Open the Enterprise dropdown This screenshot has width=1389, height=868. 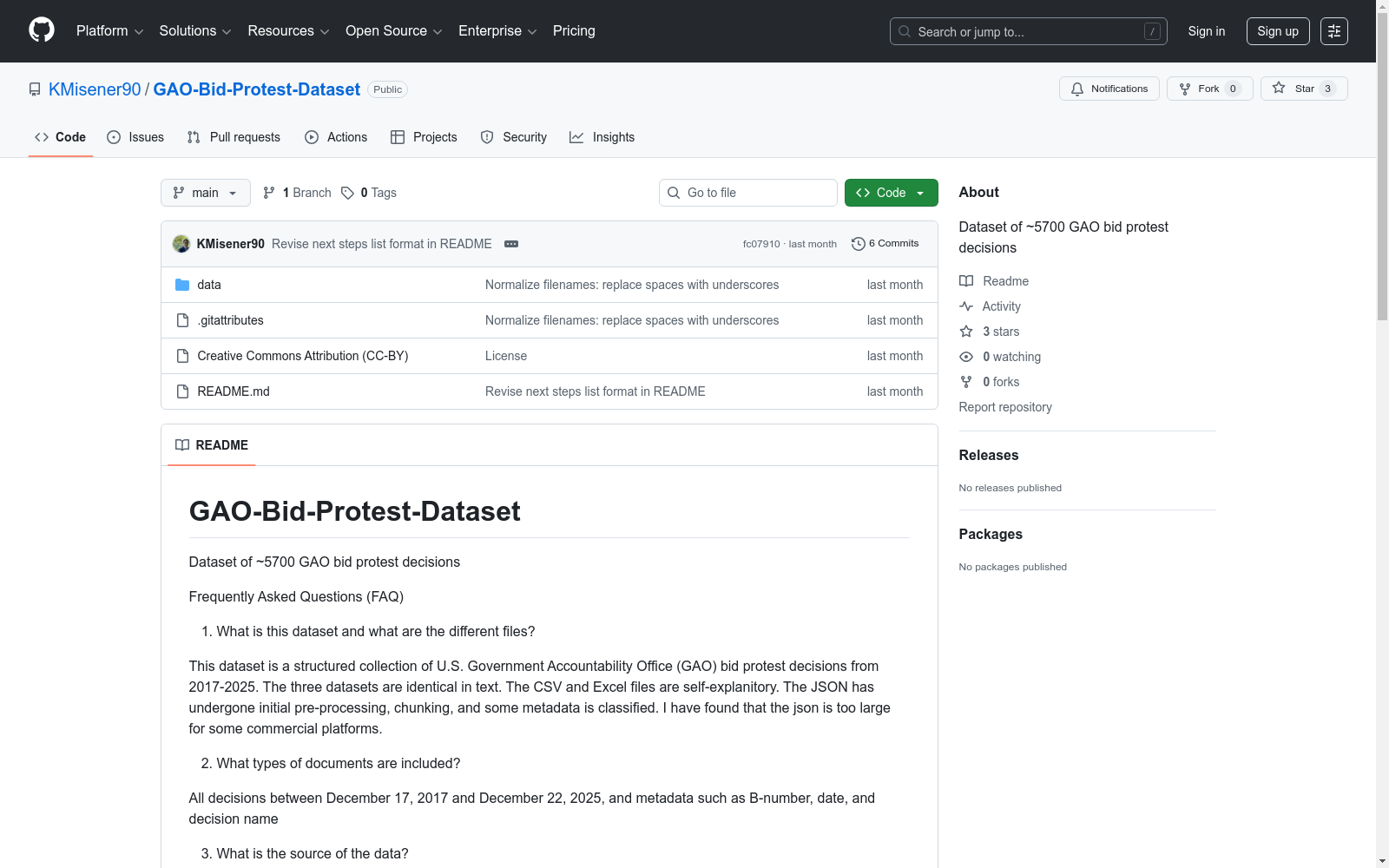click(497, 31)
